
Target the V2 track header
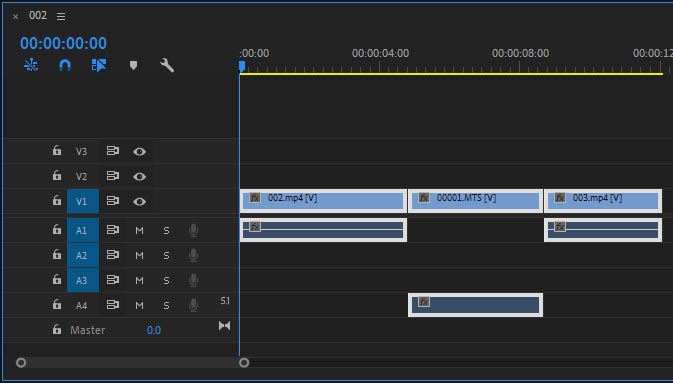[x=82, y=176]
